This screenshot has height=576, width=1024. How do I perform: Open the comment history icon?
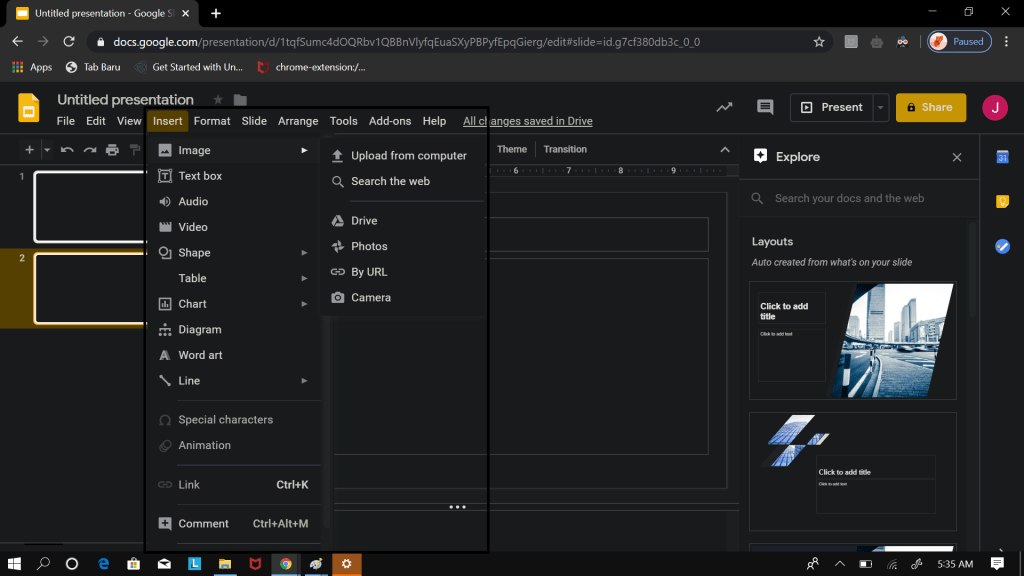(765, 107)
